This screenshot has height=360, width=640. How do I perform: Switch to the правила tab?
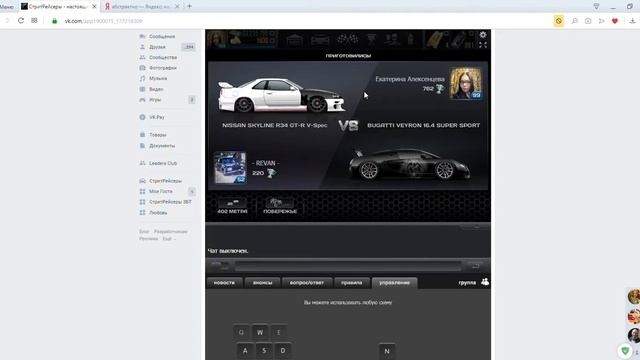[x=352, y=282]
